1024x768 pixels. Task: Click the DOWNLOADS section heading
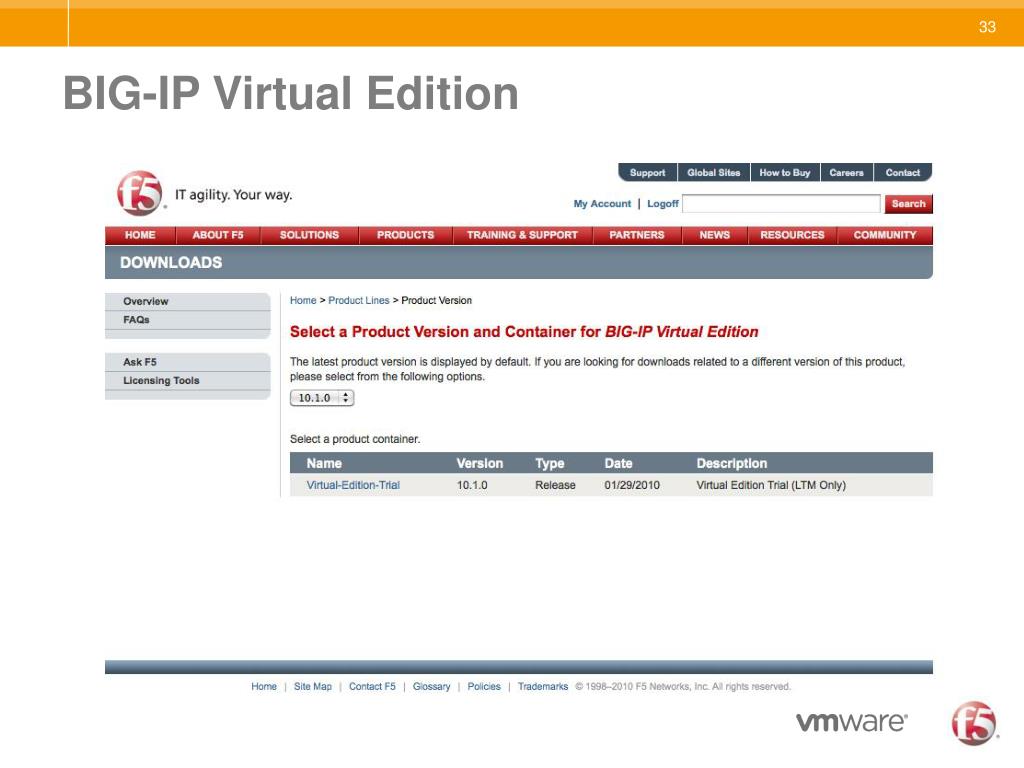coord(171,263)
